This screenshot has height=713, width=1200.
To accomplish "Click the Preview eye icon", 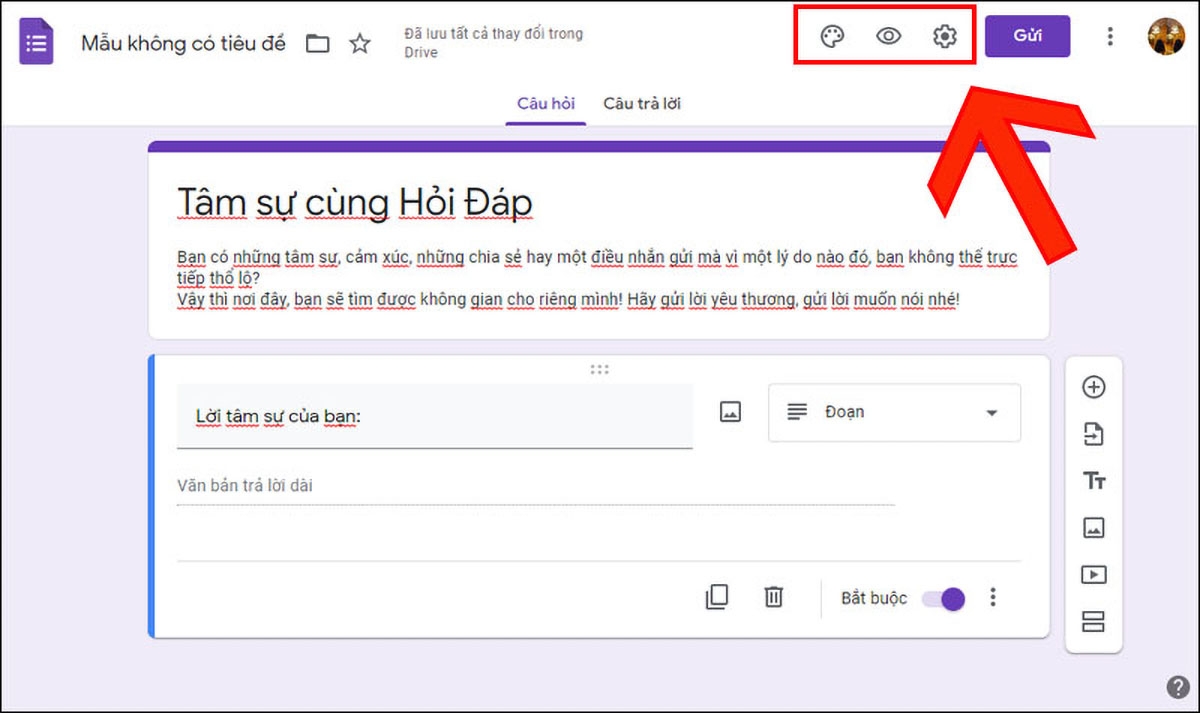I will coord(887,35).
